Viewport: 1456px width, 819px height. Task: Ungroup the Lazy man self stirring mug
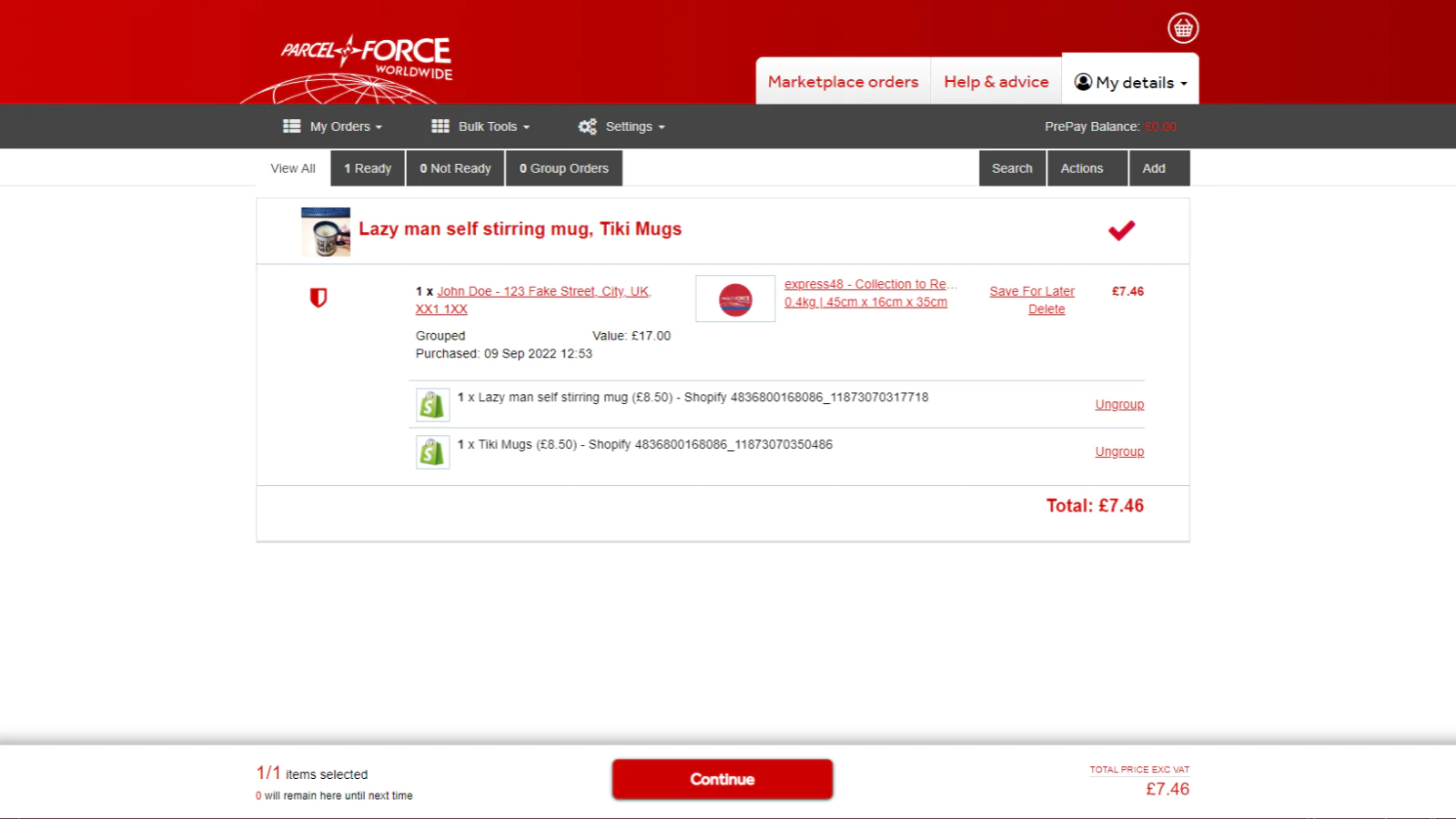point(1119,404)
